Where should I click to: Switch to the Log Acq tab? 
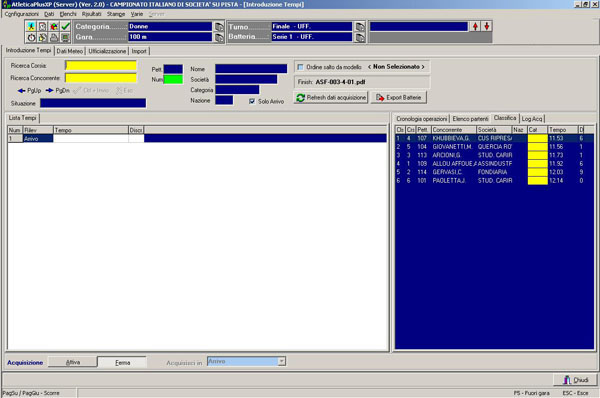pos(532,119)
